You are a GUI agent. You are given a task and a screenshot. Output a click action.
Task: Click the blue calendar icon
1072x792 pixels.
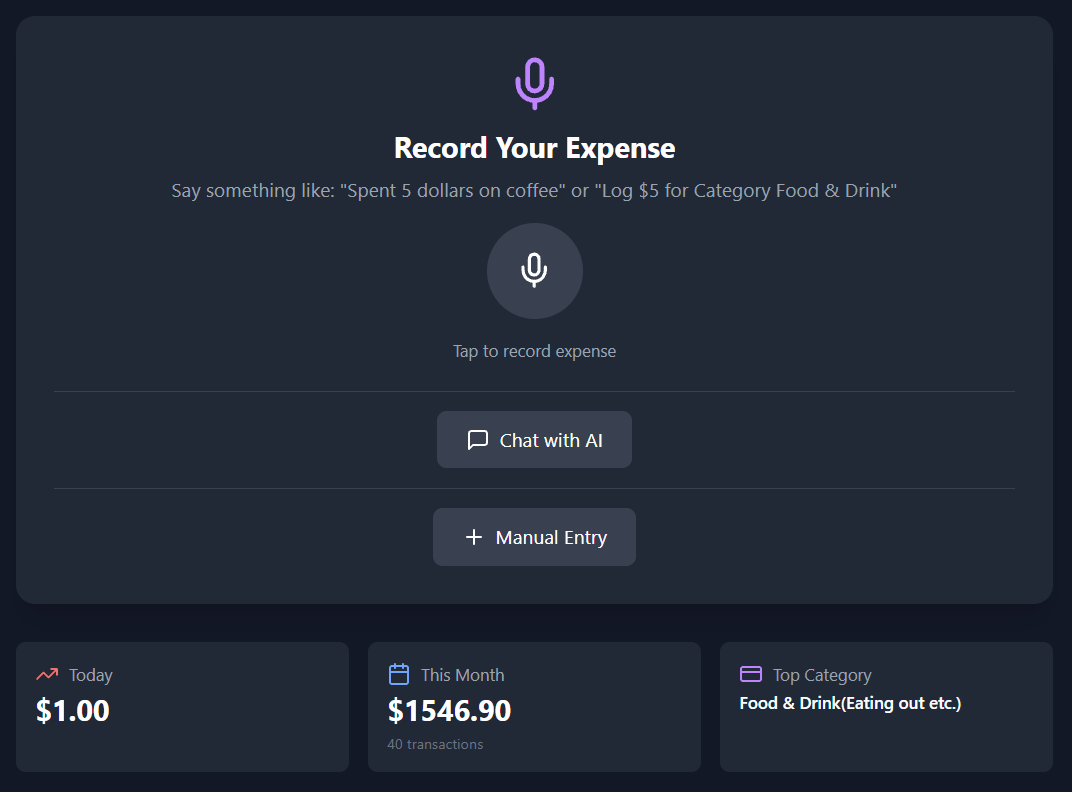click(x=399, y=674)
